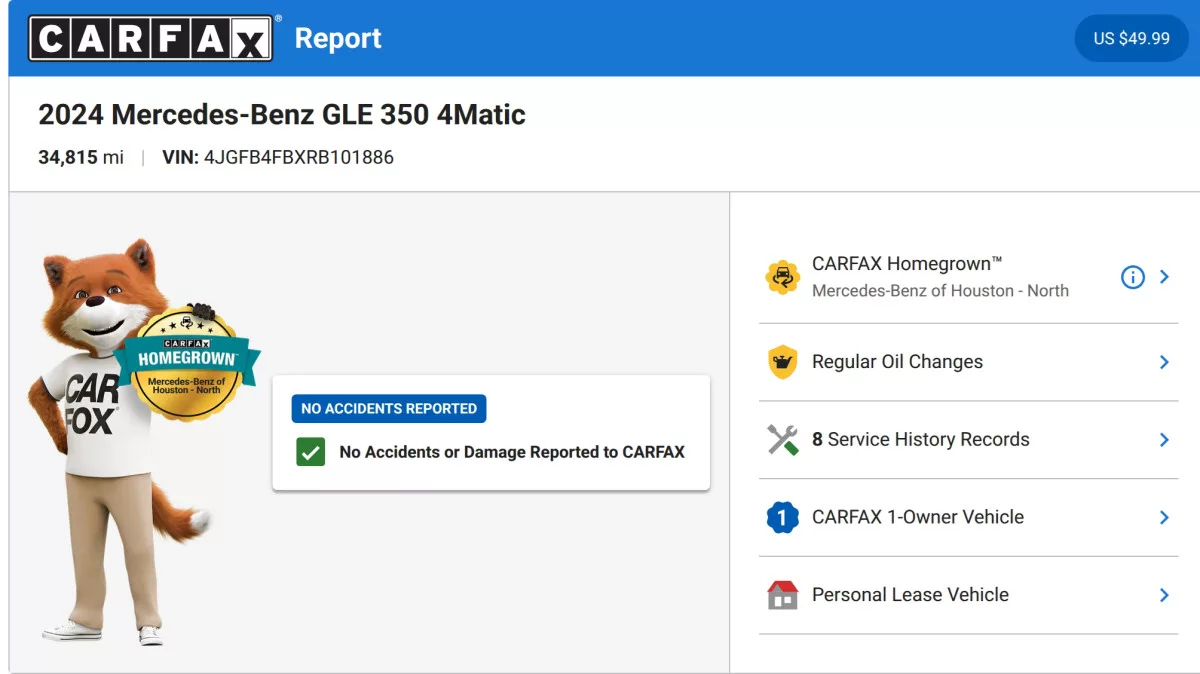Open the CARFAX Homegrown info icon
Viewport: 1200px width, 674px height.
[1132, 277]
